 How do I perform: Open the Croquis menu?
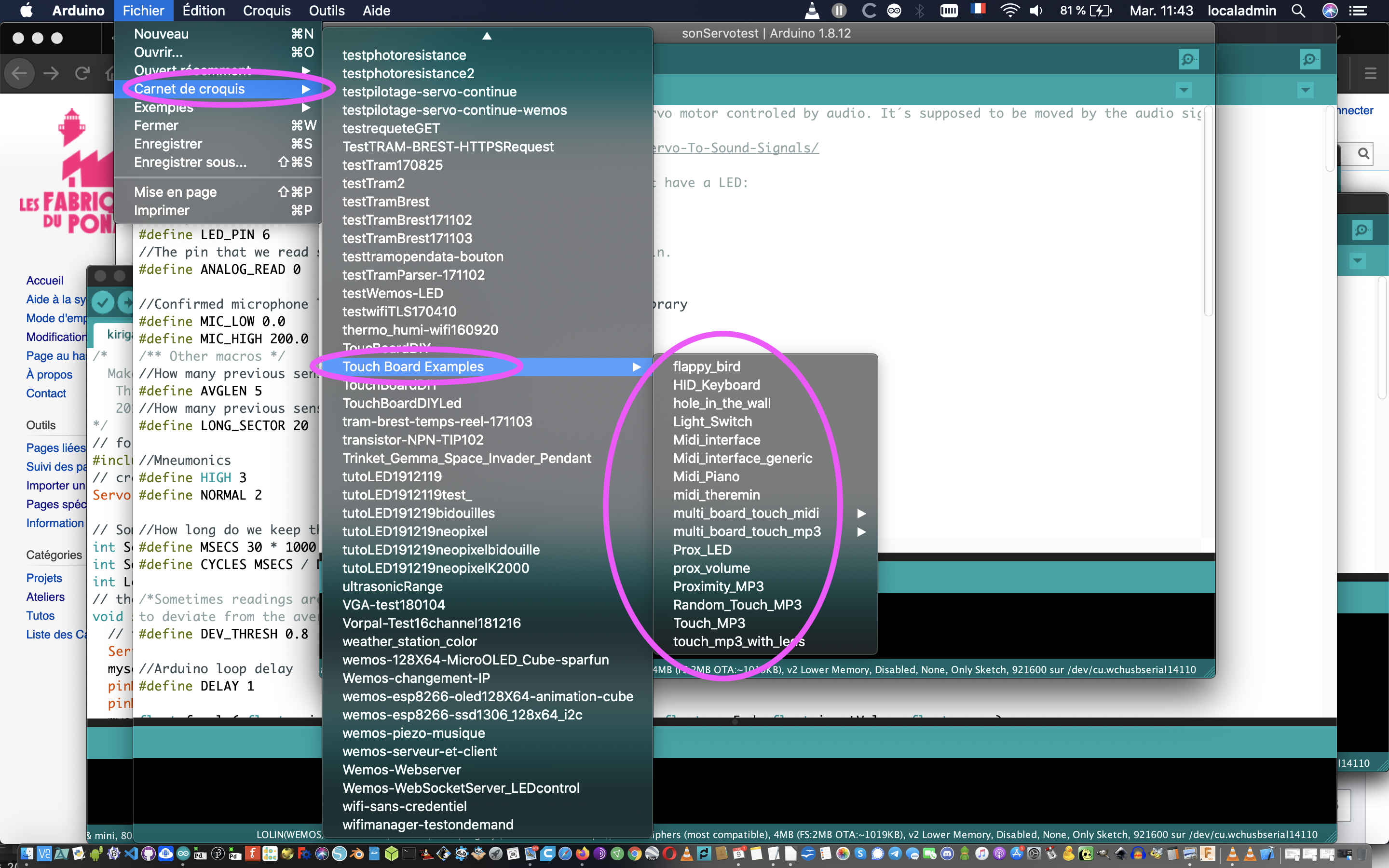pyautogui.click(x=266, y=10)
